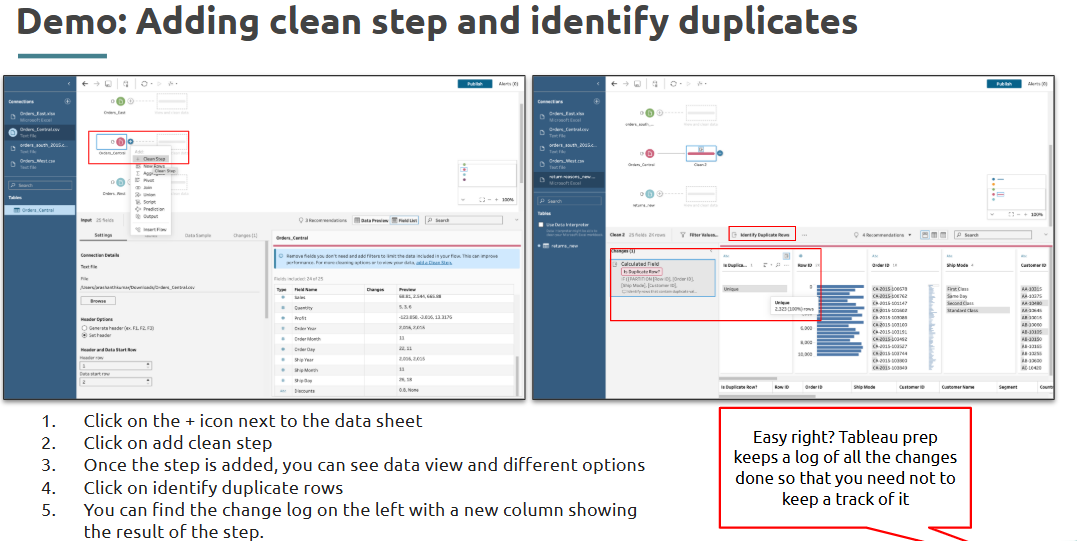
Task: Click the sort icon on the Is Duplica... column
Action: [764, 264]
